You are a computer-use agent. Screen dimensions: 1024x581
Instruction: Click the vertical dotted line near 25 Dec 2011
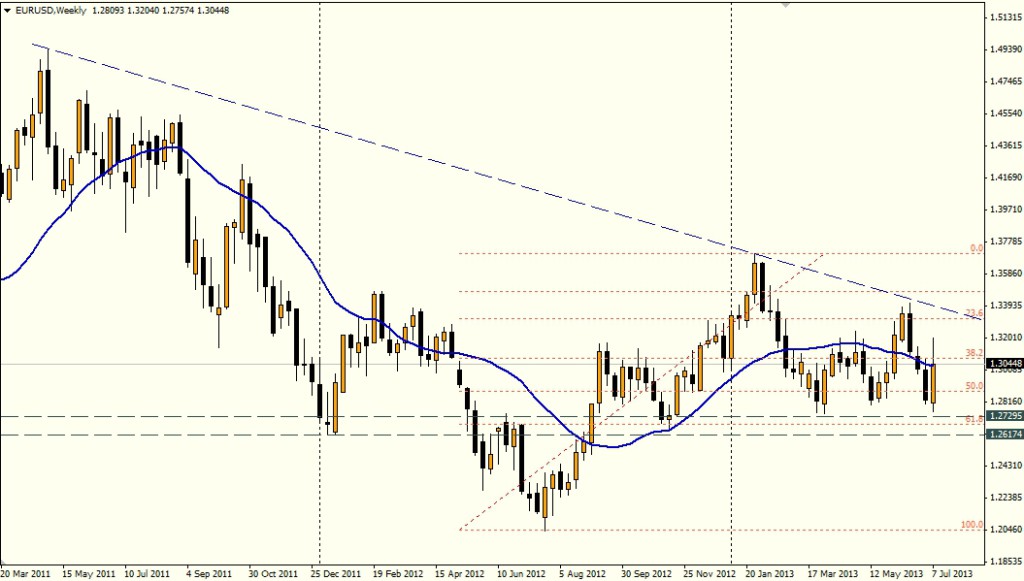coord(319,200)
